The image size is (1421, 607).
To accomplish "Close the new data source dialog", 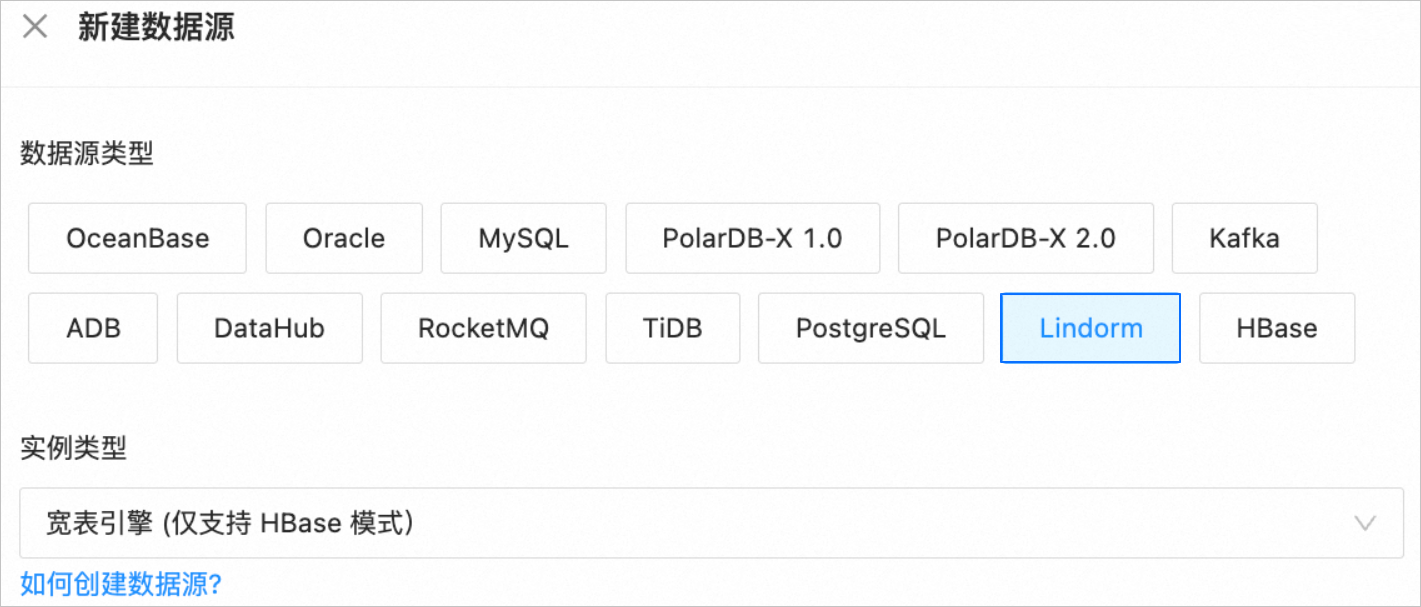I will point(35,27).
